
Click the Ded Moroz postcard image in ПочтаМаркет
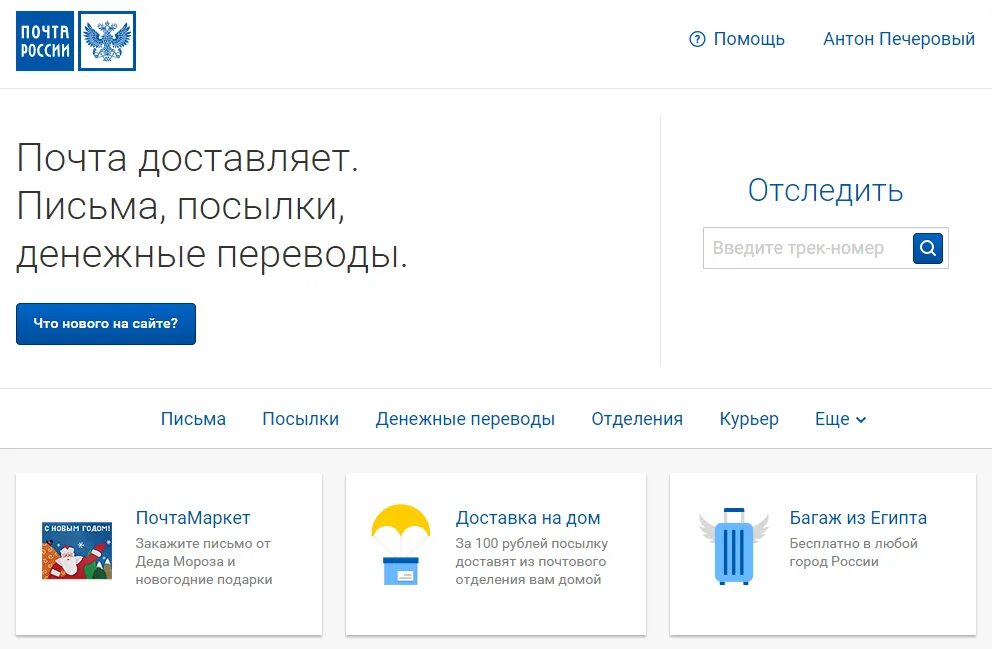(x=78, y=551)
